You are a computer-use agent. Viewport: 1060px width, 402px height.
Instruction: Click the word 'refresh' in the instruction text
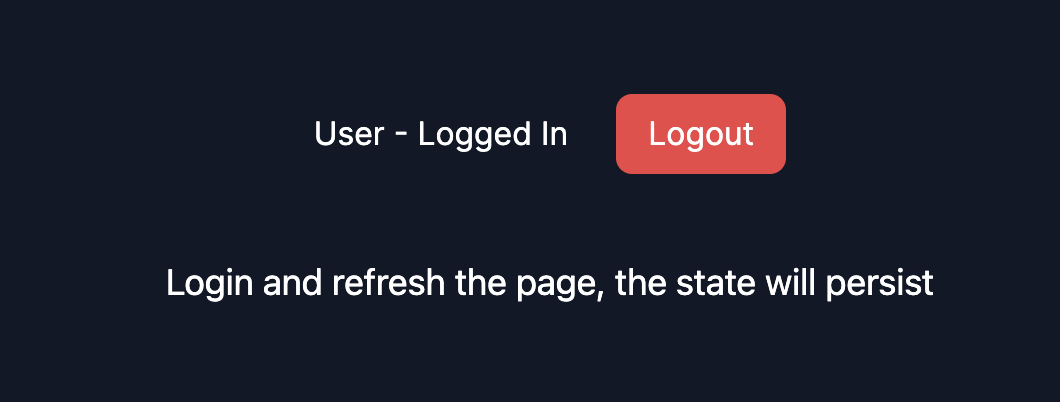[388, 282]
